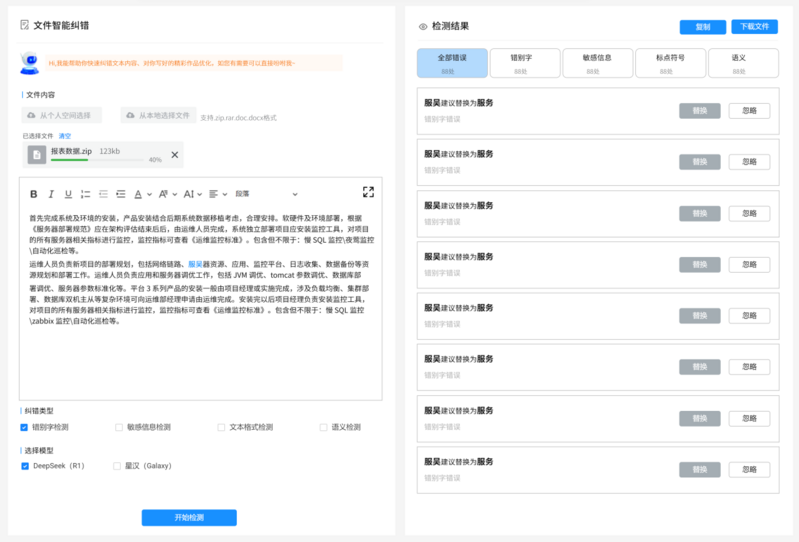
Task: Toggle bold formatting in the editor toolbar
Action: [33, 194]
